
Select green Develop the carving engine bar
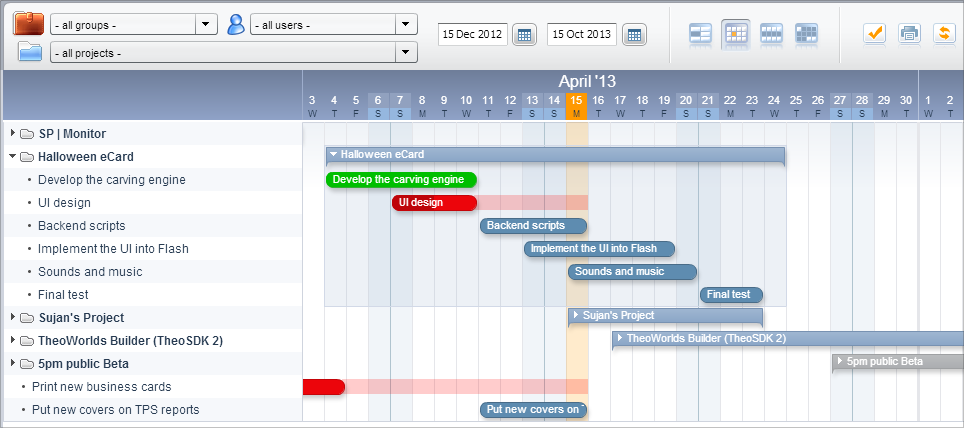click(x=401, y=180)
